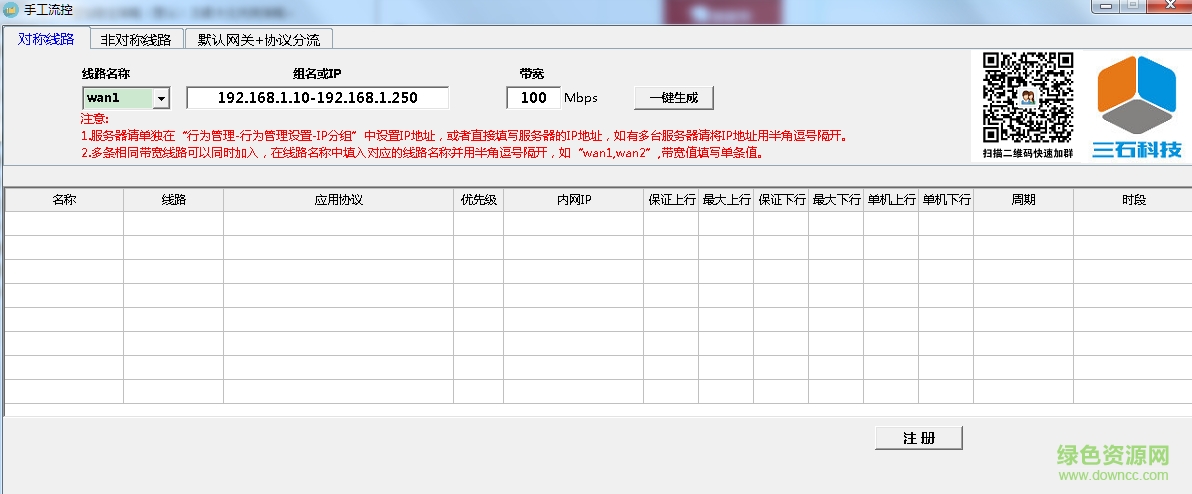Click the app icon in the title bar
Screen dimensions: 1192x494
point(11,10)
